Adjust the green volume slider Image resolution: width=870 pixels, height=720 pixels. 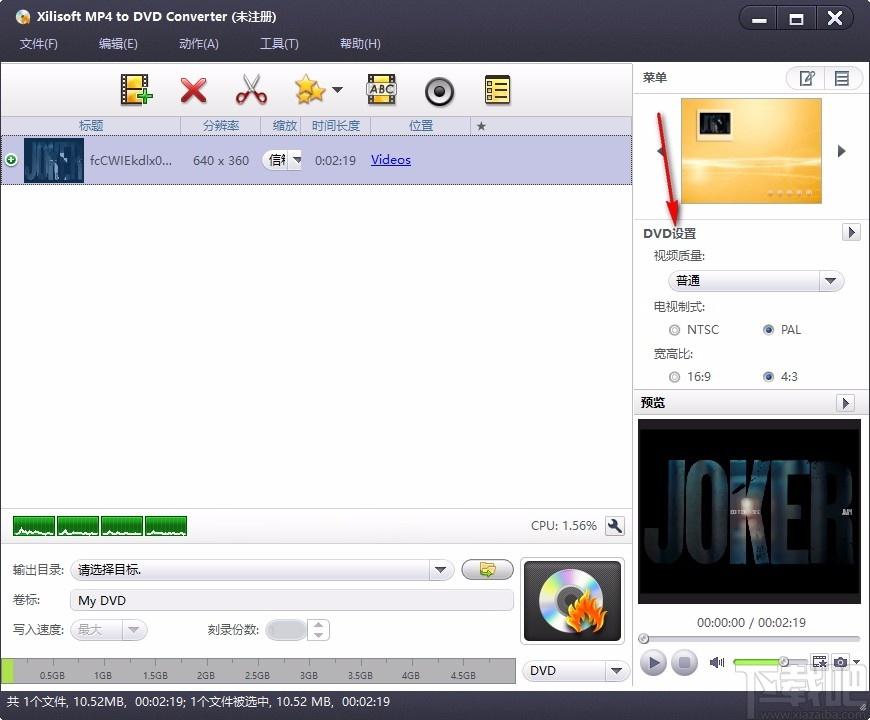tap(770, 661)
